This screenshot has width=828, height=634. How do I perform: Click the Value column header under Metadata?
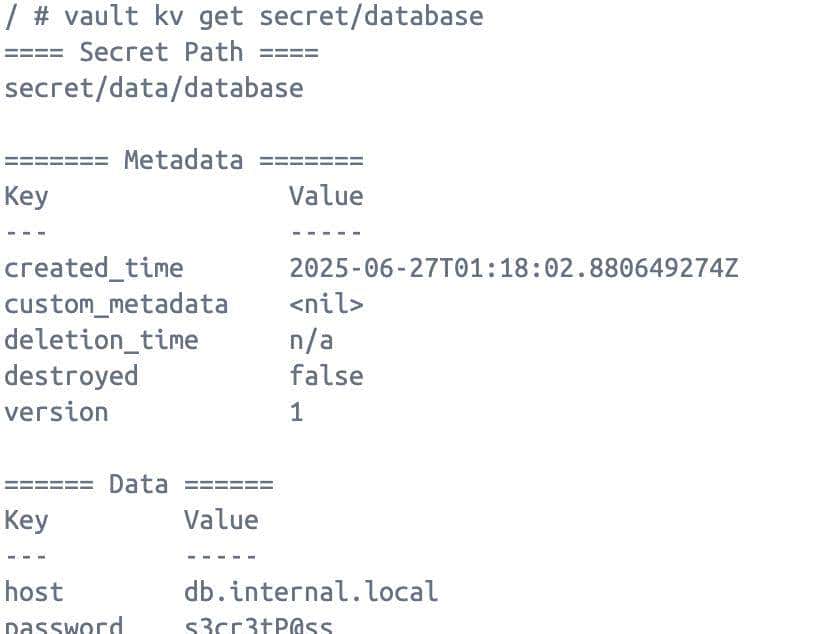pos(326,196)
